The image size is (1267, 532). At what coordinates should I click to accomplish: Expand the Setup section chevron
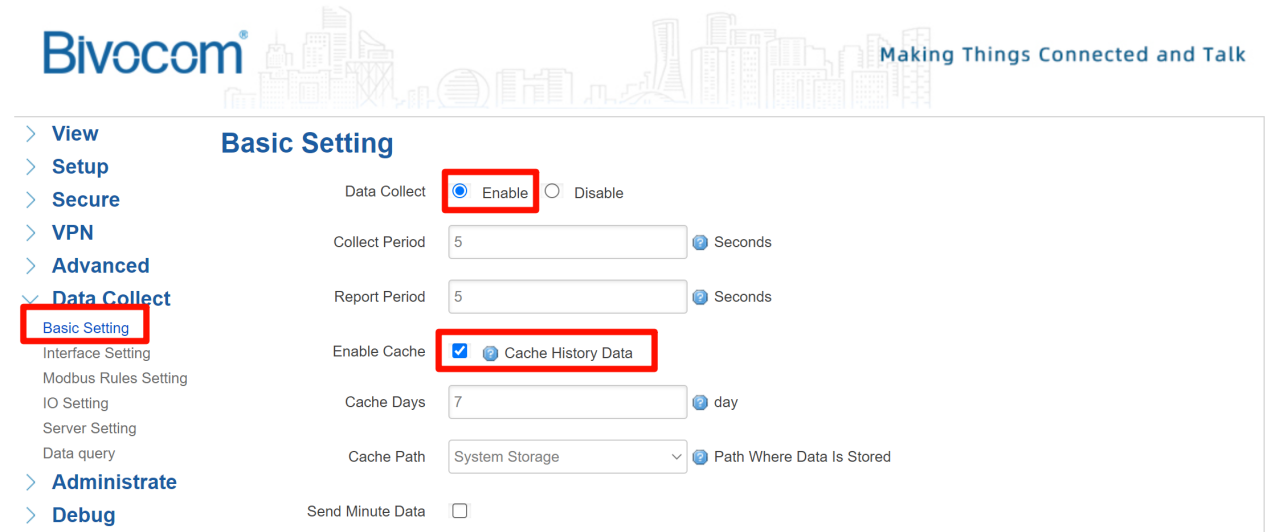(32, 167)
